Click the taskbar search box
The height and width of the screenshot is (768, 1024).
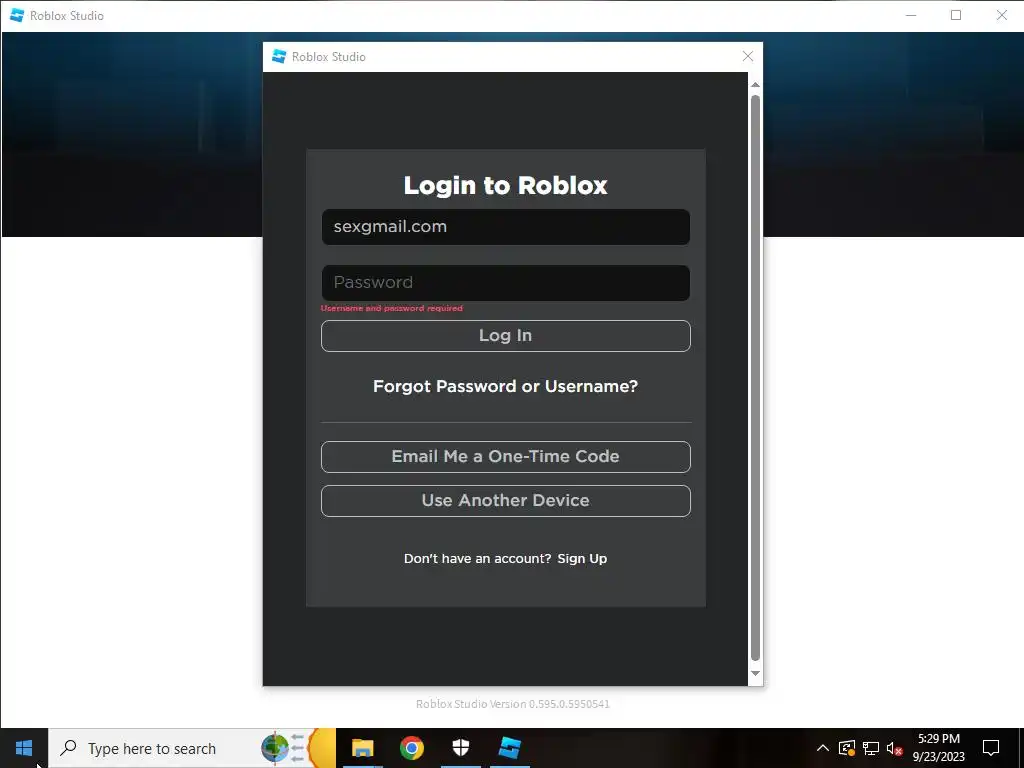tap(193, 748)
